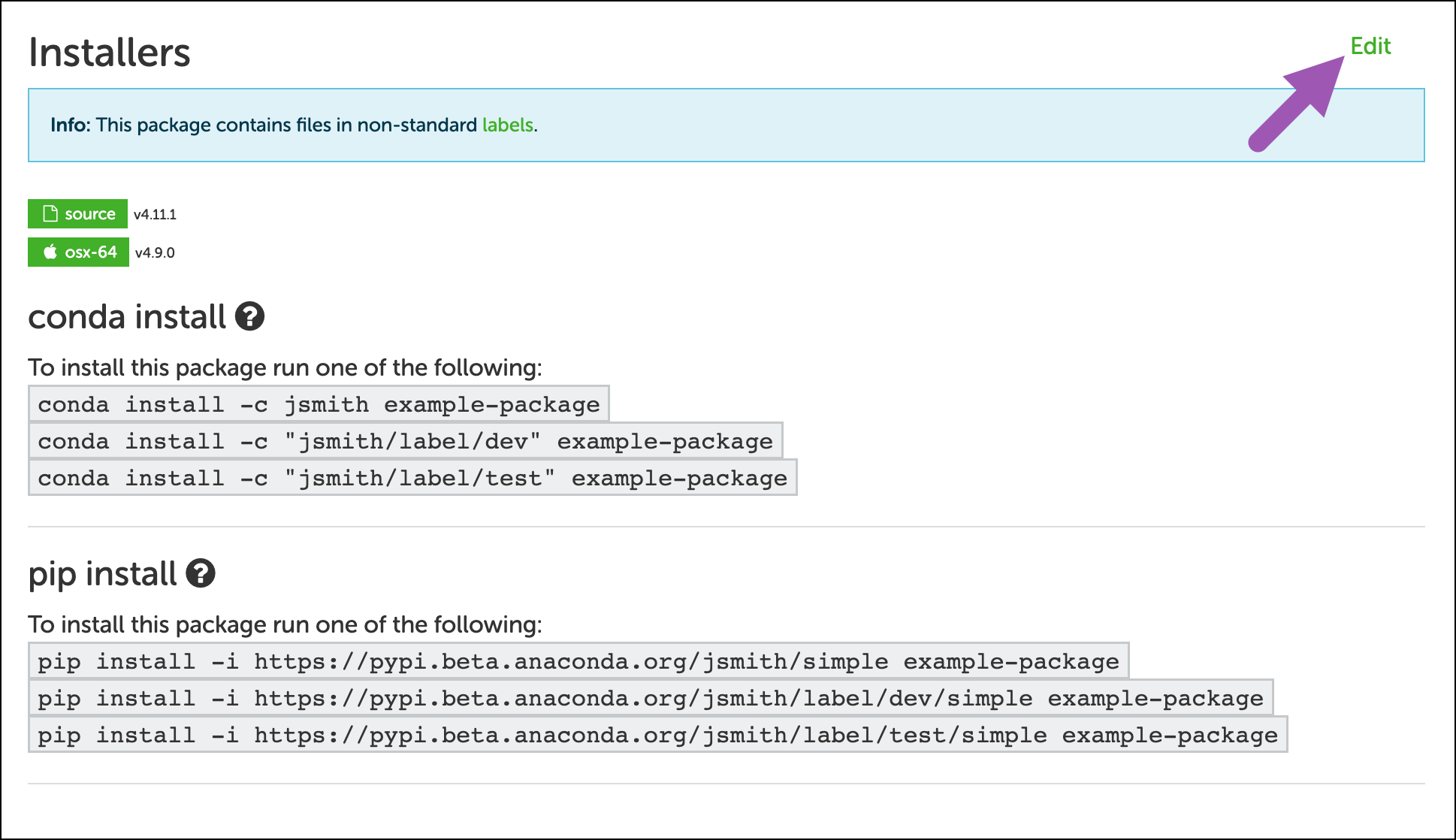Click the conda install jsmith example-package command
Screen dimensions: 1456x840
pos(319,404)
